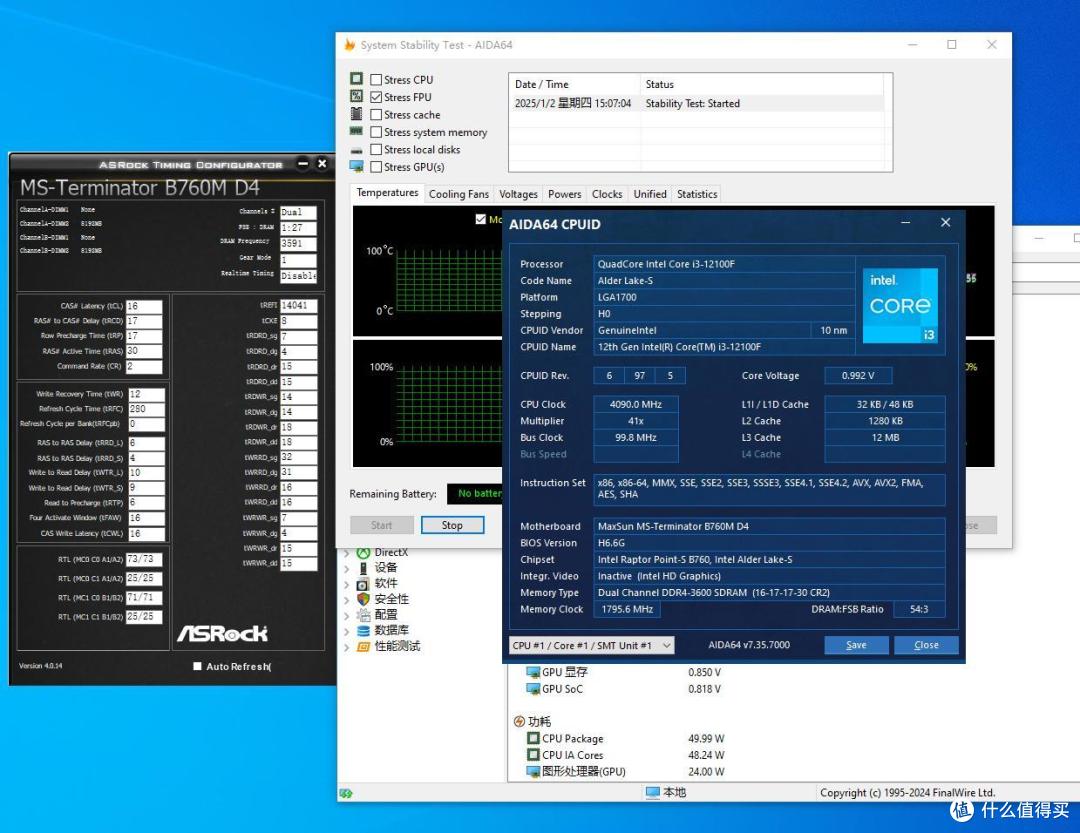1080x833 pixels.
Task: Click the GPU SoC monitor icon
Action: pyautogui.click(x=533, y=689)
